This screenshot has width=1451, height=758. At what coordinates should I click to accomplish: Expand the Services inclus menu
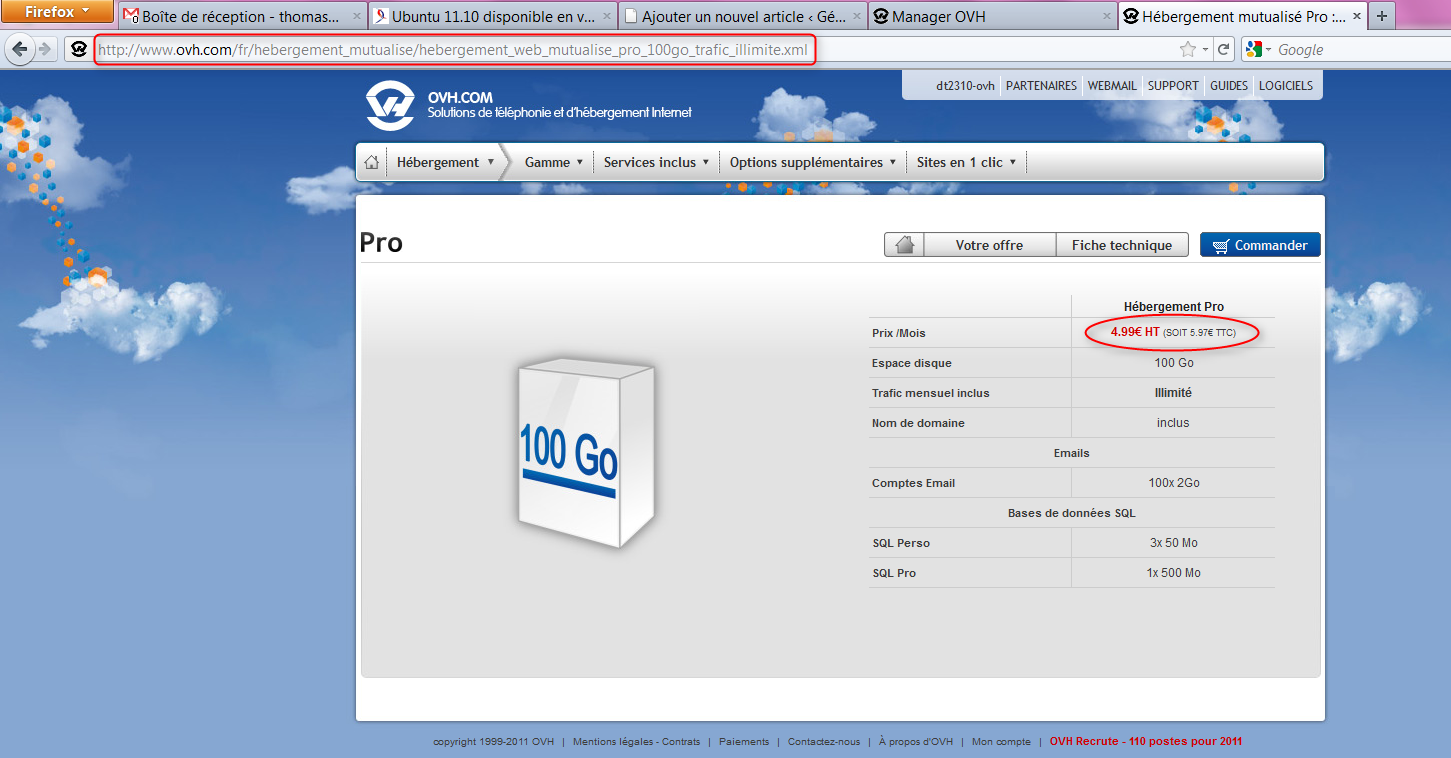pos(656,162)
